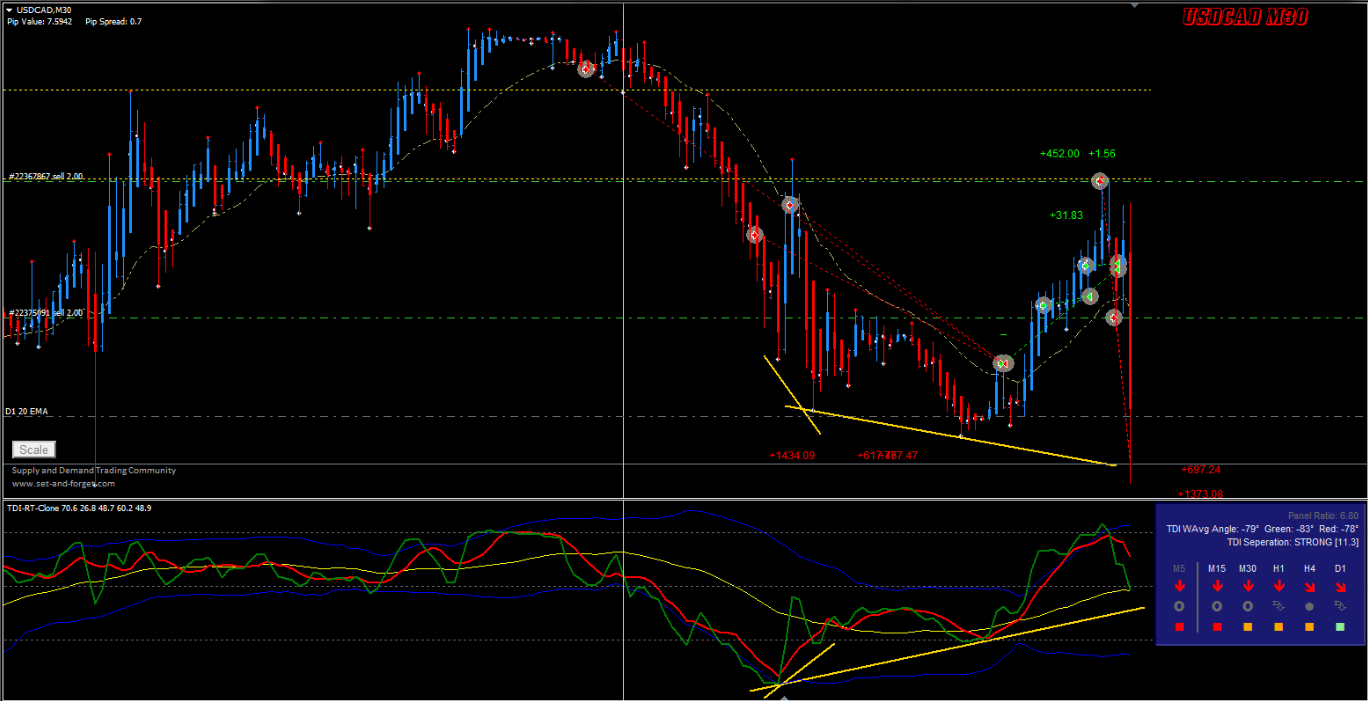
Task: Click the '+1.56' green profit label
Action: coord(1102,153)
